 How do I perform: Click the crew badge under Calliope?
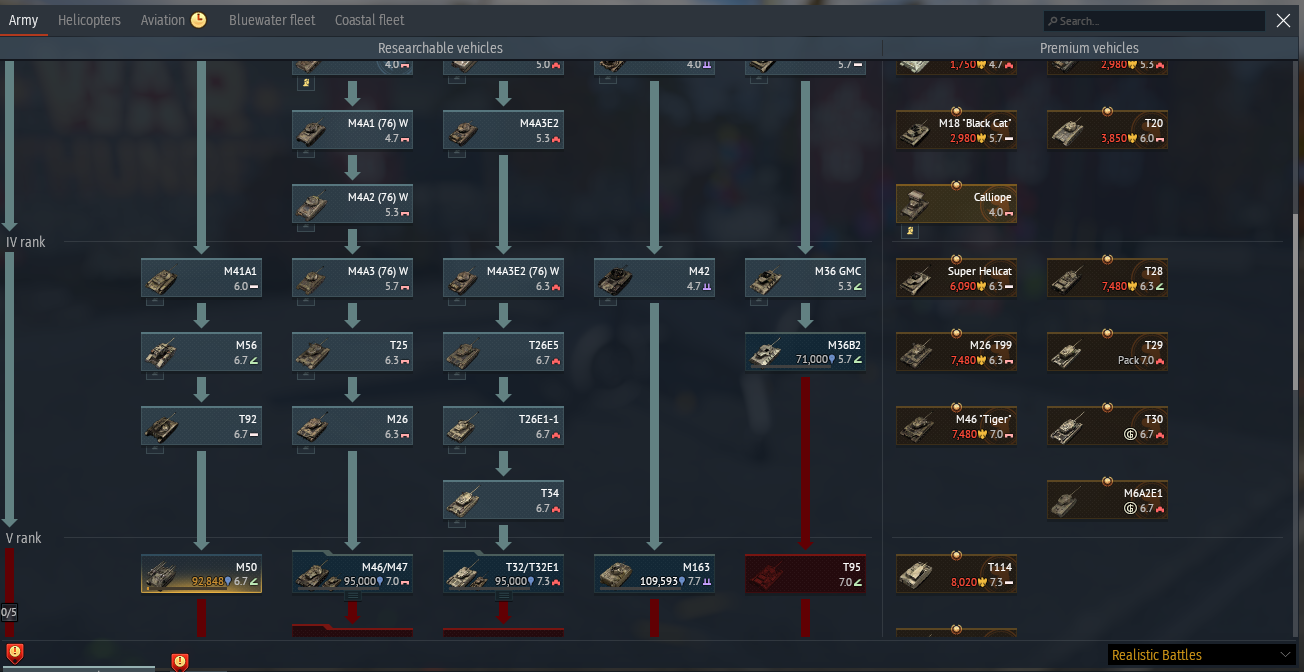tap(911, 231)
